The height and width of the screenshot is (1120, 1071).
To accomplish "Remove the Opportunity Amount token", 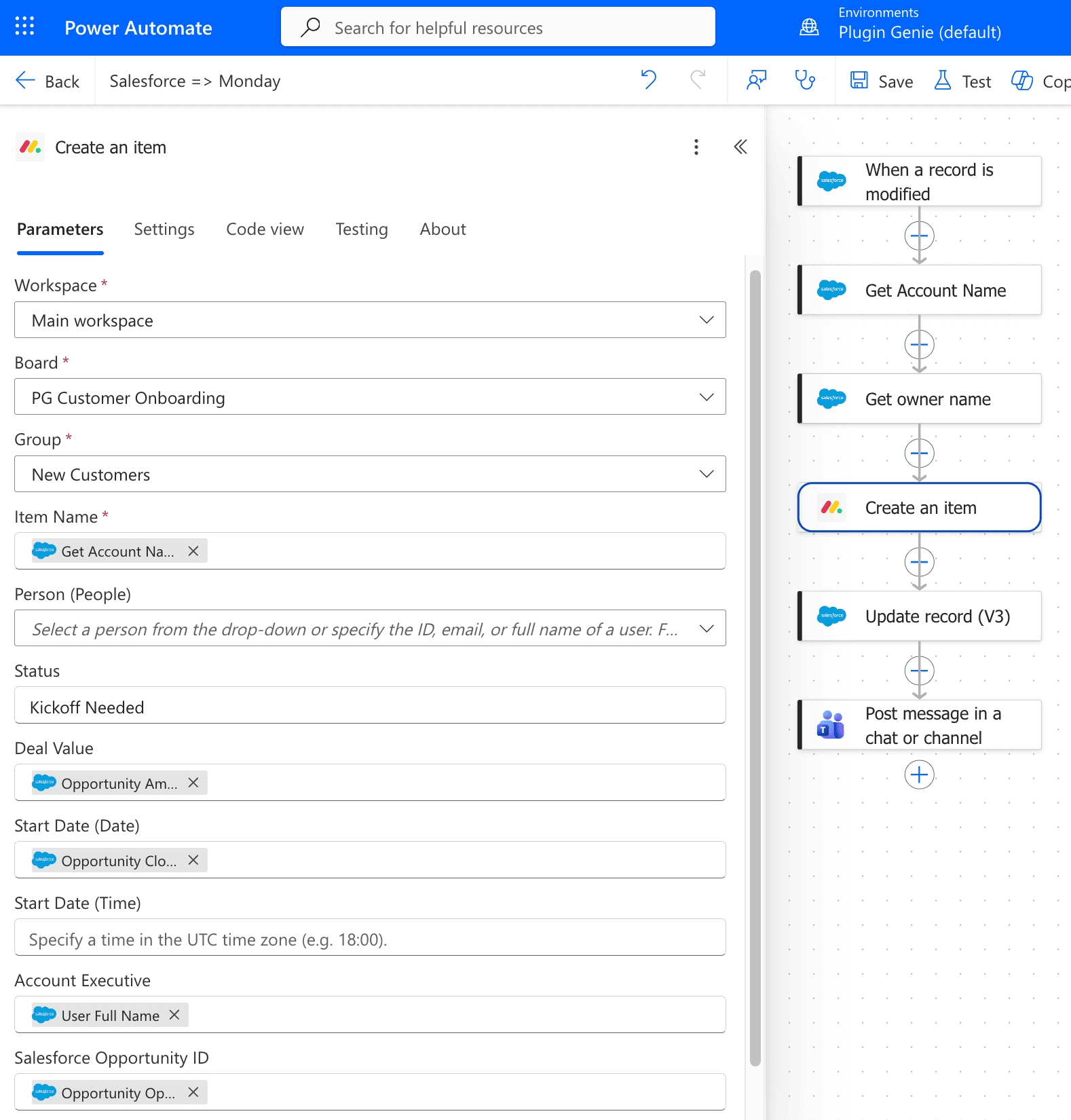I will coord(193,783).
